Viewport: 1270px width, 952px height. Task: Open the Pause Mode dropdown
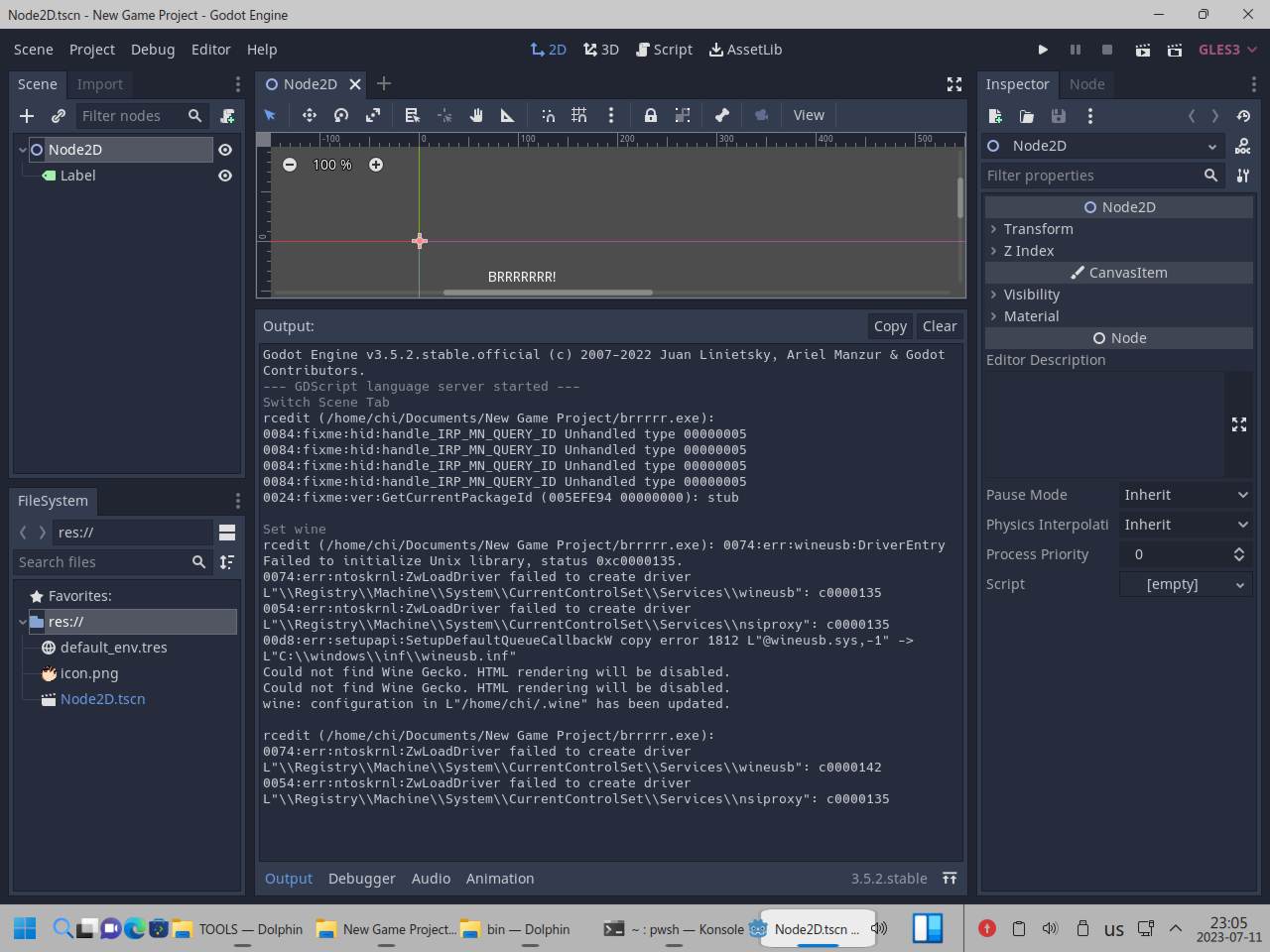point(1185,495)
